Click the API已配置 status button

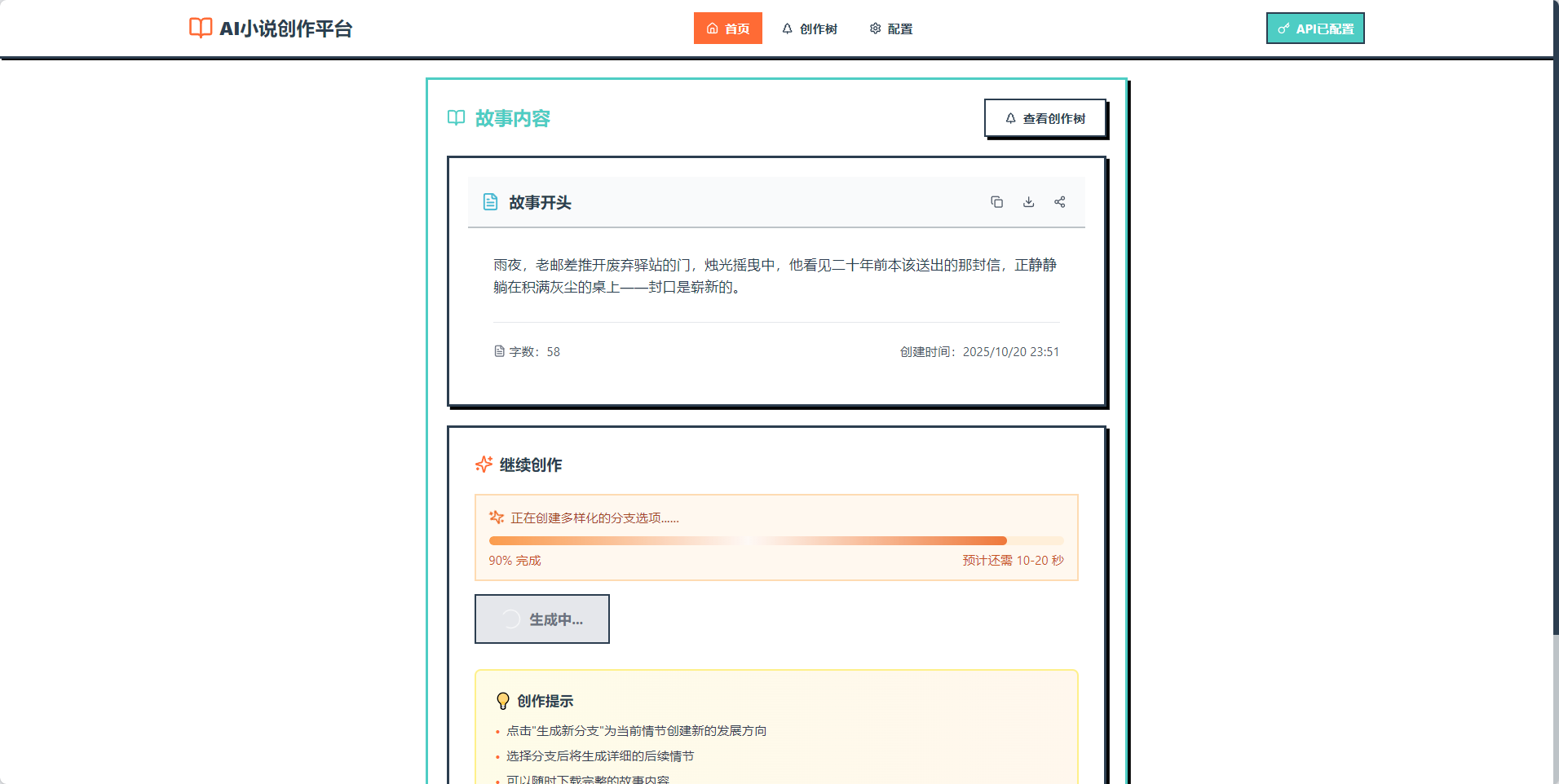click(x=1314, y=27)
